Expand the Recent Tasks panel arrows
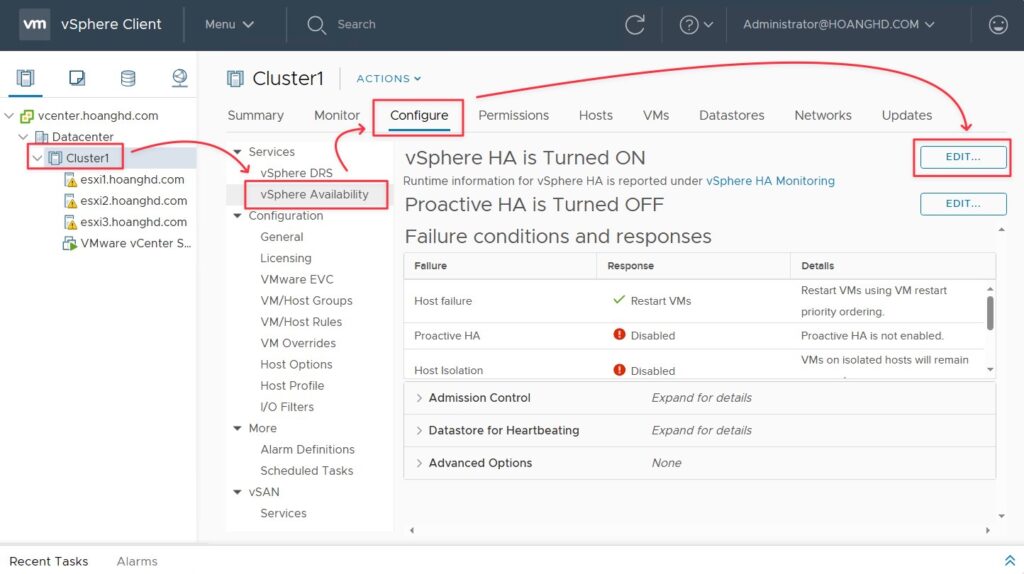The width and height of the screenshot is (1024, 574). [1010, 561]
